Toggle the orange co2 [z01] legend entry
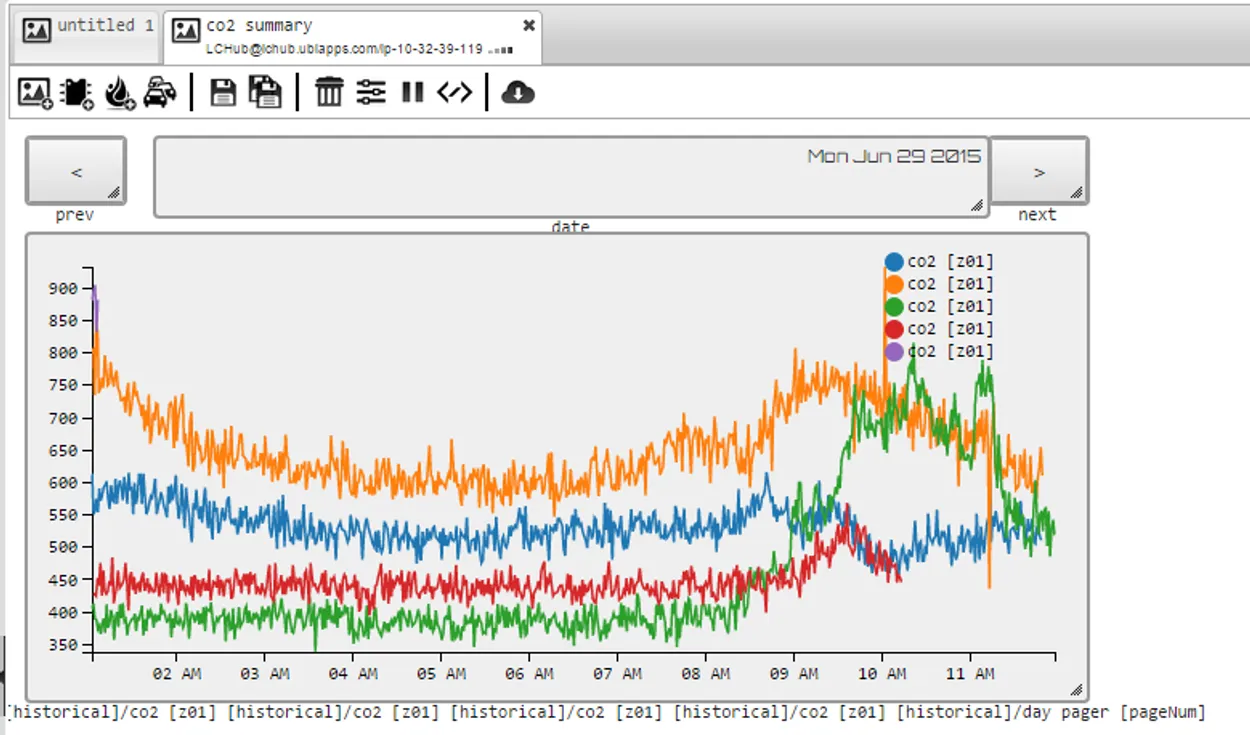 [940, 284]
